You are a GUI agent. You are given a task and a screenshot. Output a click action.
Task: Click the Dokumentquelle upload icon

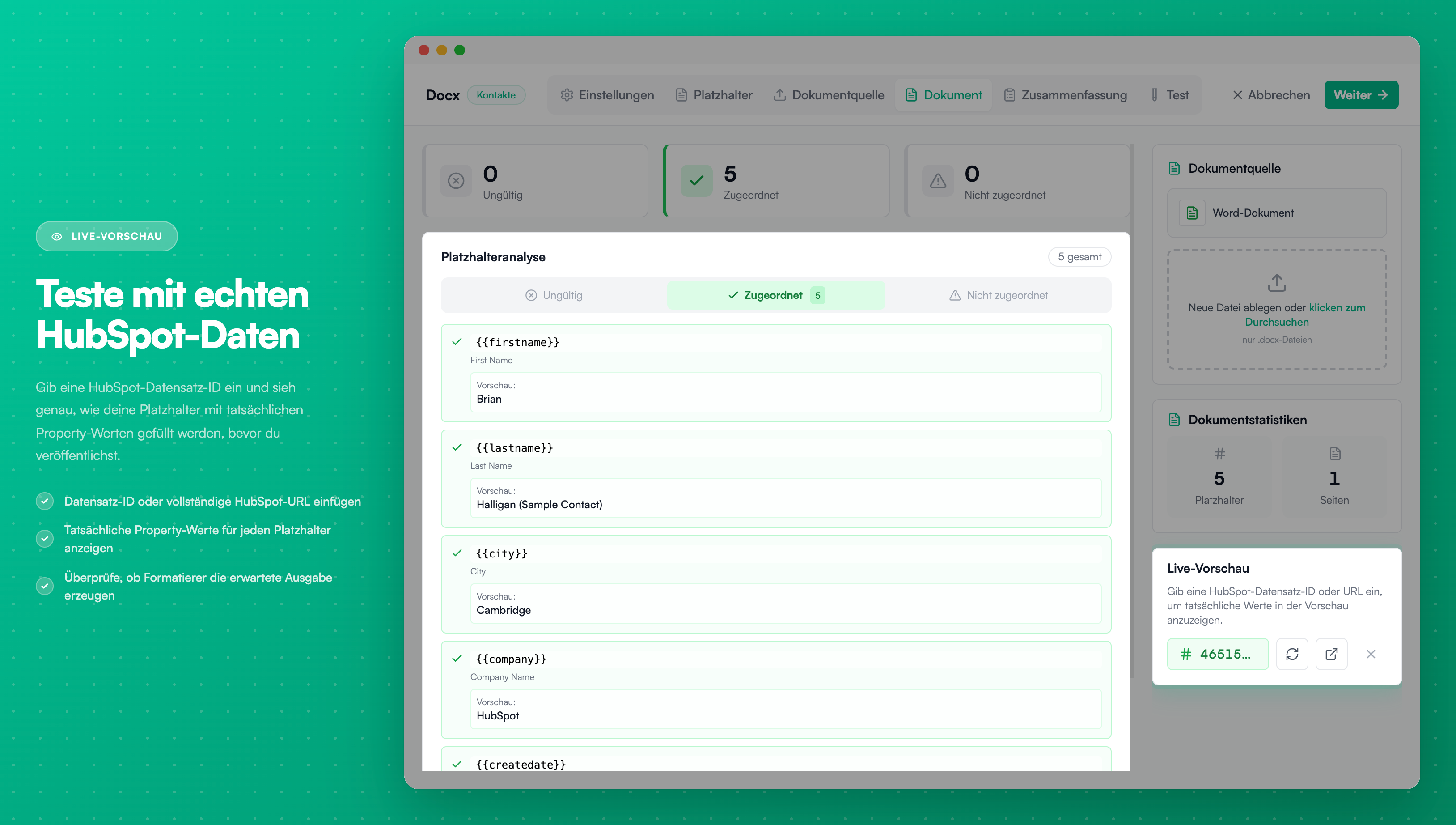[780, 95]
